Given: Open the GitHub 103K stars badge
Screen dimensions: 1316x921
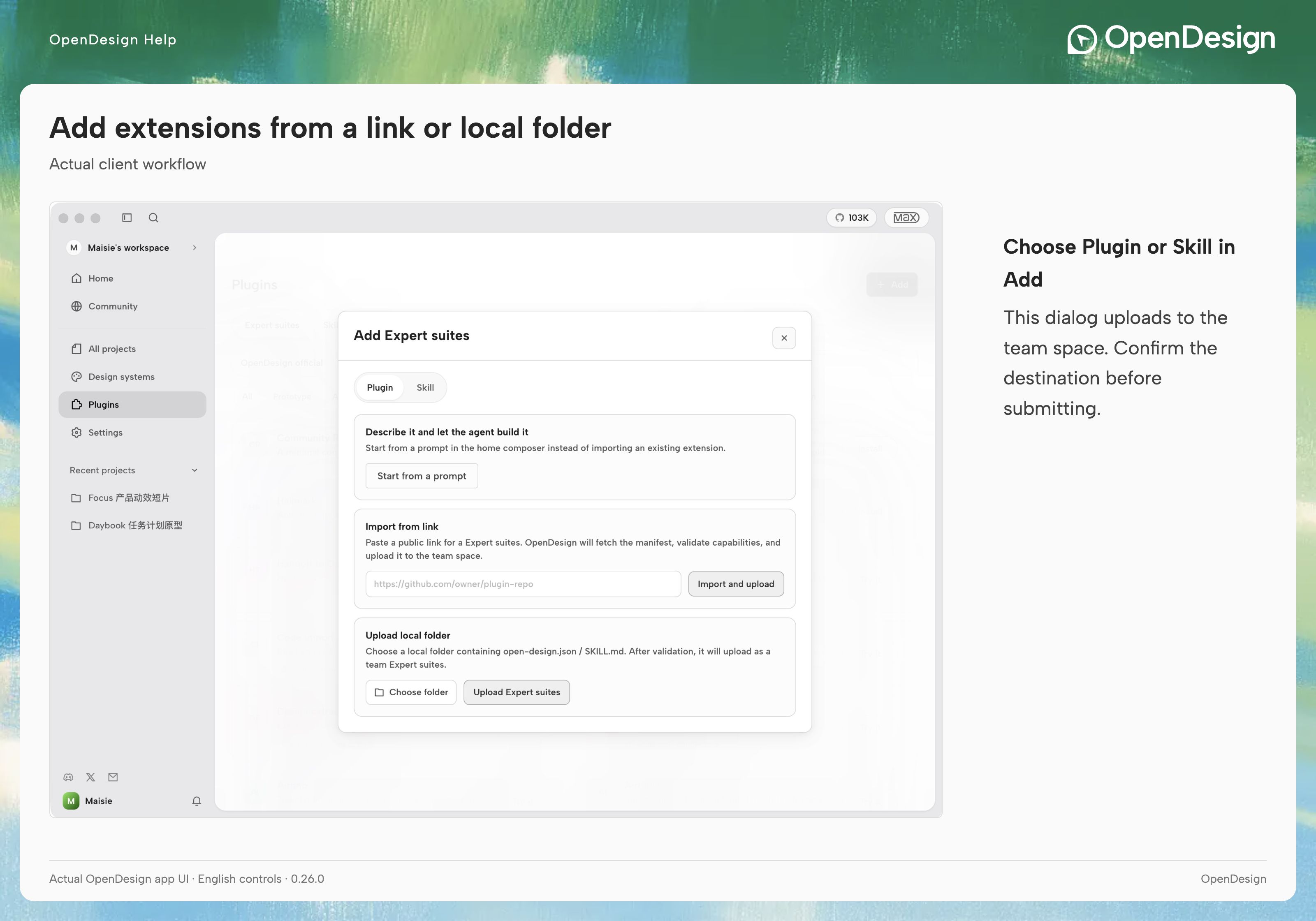Looking at the screenshot, I should click(851, 218).
